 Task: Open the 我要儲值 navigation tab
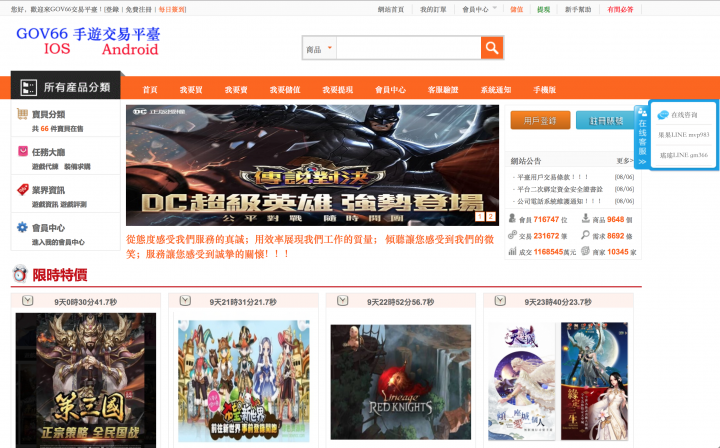(x=285, y=90)
